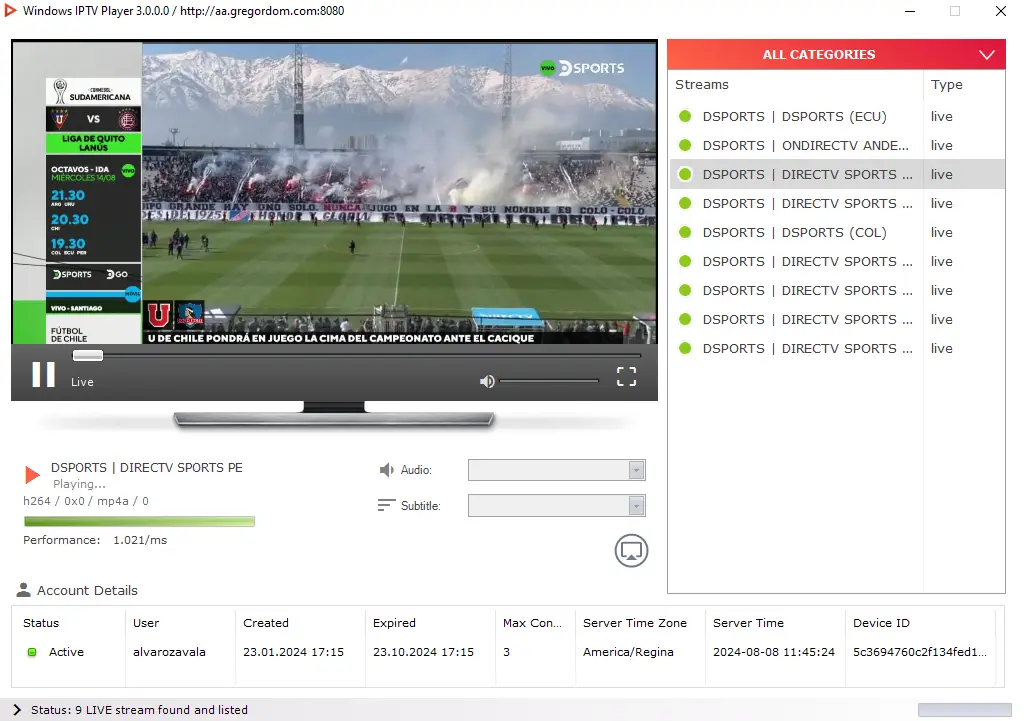The width and height of the screenshot is (1024, 721).
Task: Click the status bar progress indicator
Action: coord(965,710)
